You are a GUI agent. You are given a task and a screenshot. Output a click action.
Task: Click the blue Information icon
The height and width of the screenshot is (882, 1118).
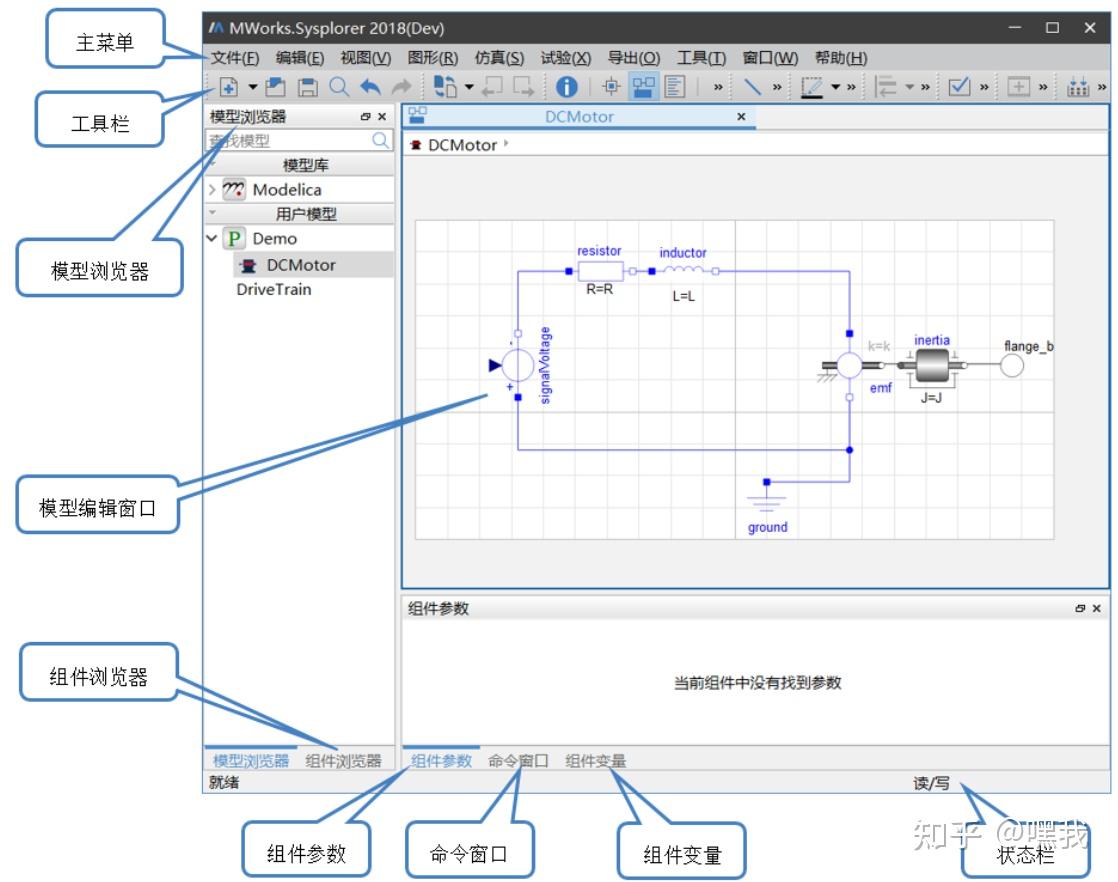pyautogui.click(x=566, y=87)
